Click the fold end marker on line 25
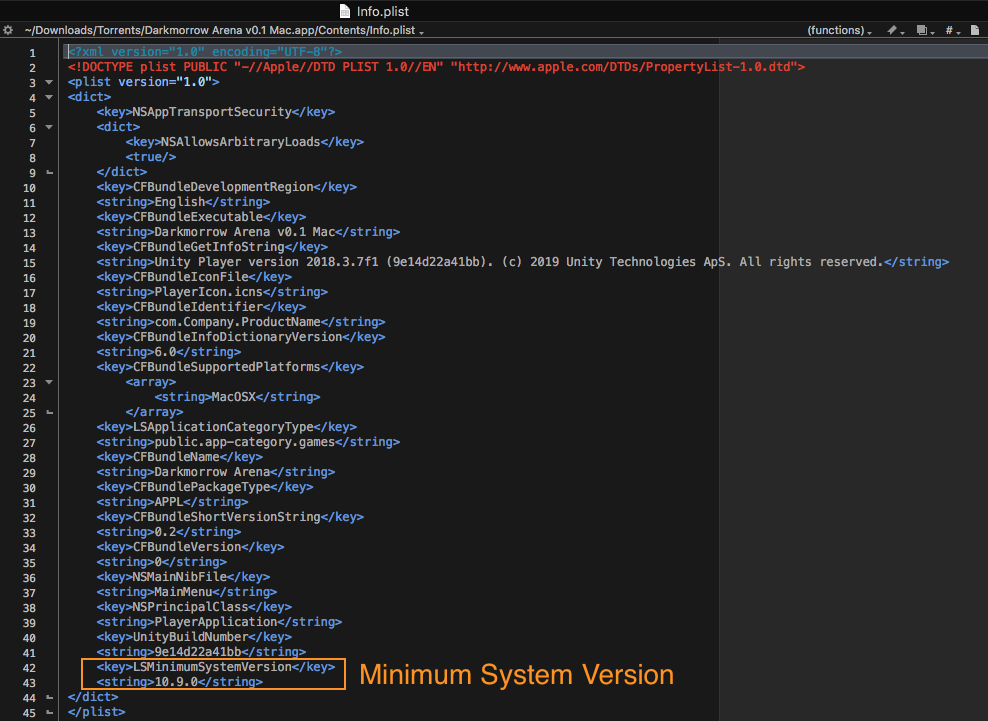 [50, 412]
